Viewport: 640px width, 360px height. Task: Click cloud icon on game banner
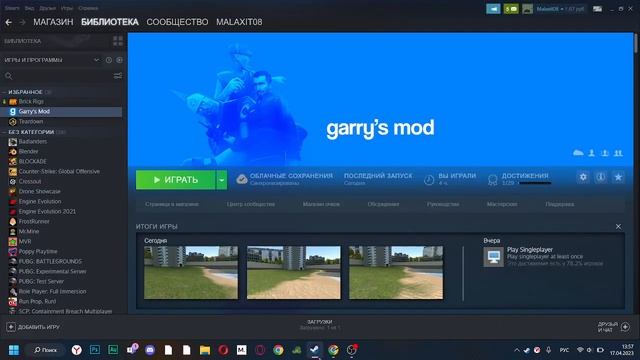pos(578,153)
